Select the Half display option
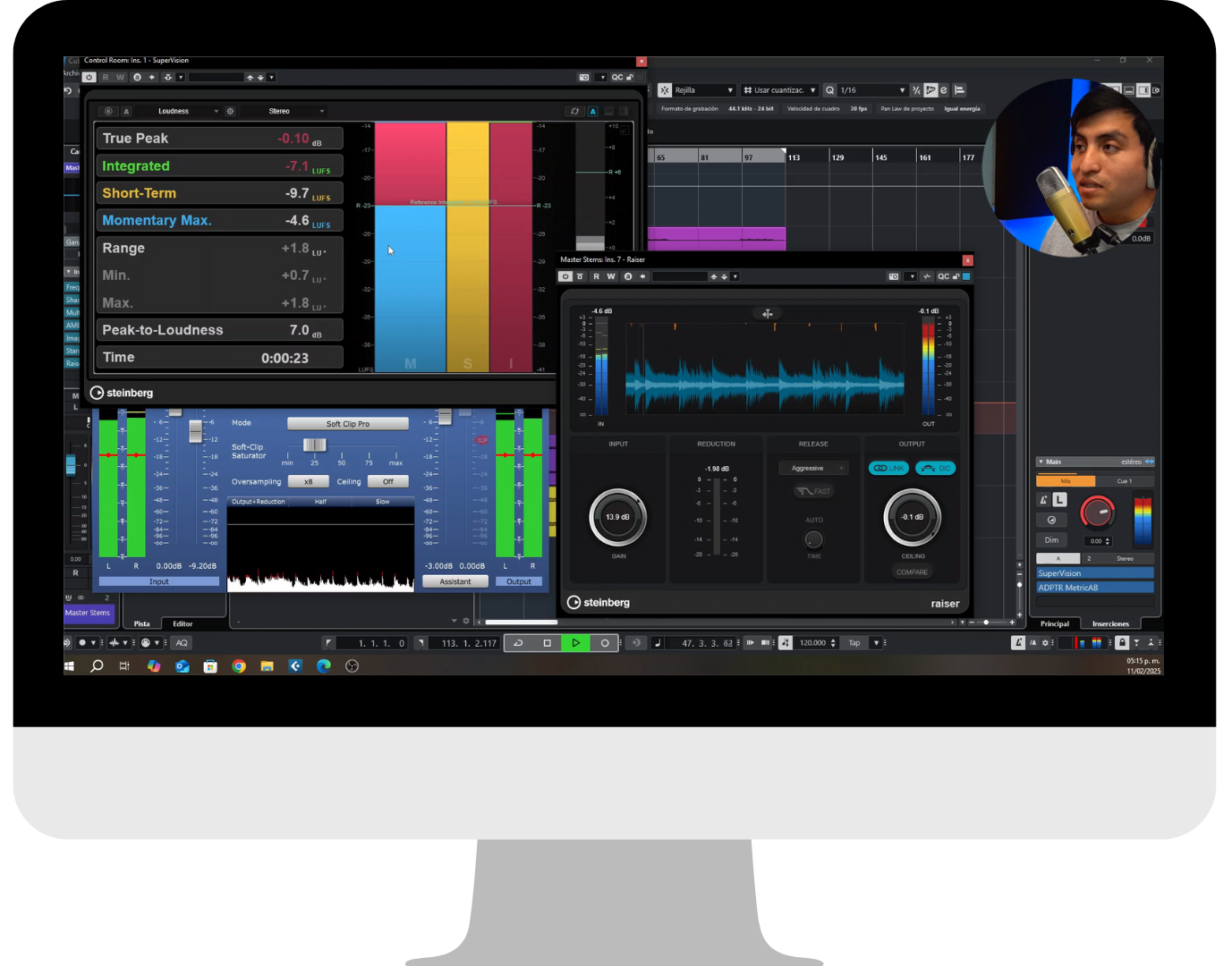The width and height of the screenshot is (1232, 966). click(x=320, y=502)
